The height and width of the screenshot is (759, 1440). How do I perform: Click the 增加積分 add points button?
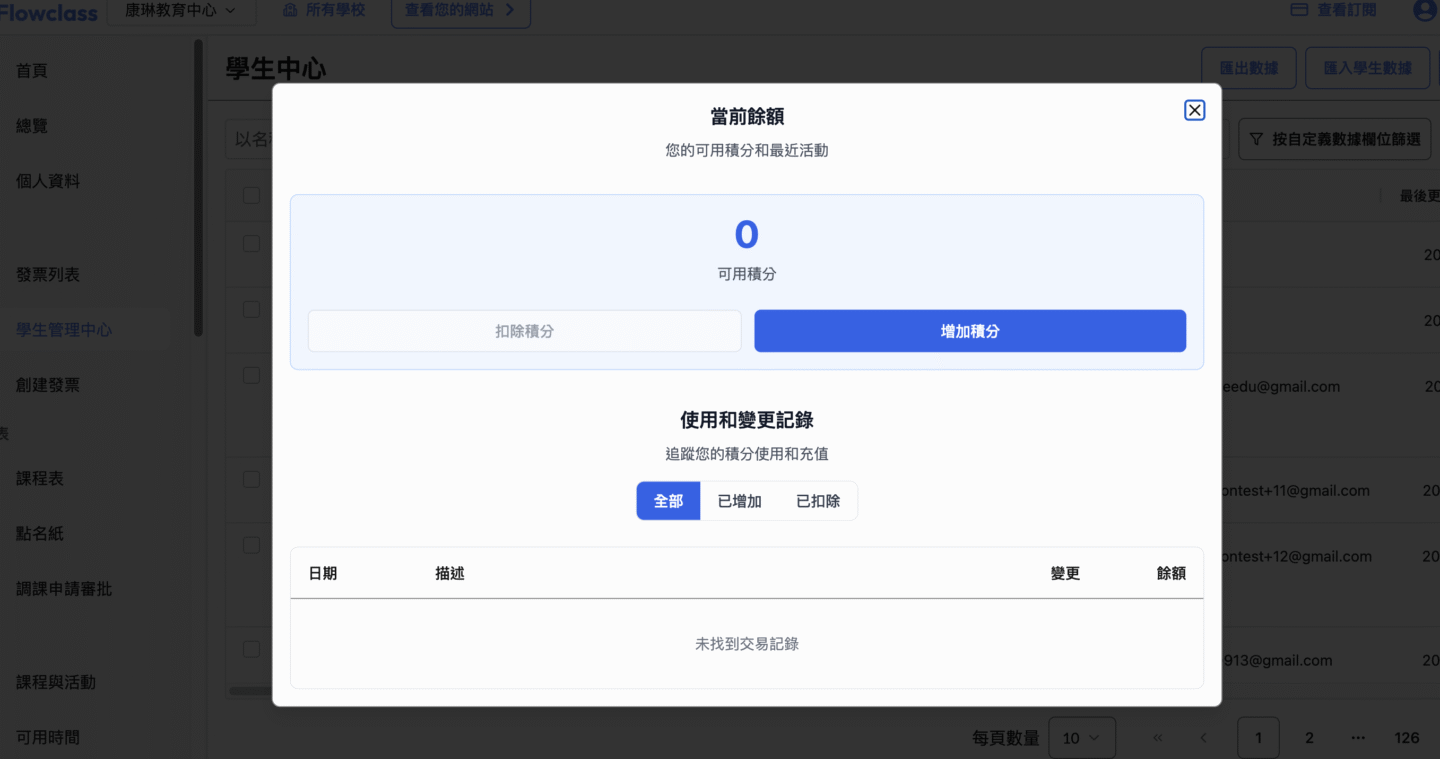(969, 331)
